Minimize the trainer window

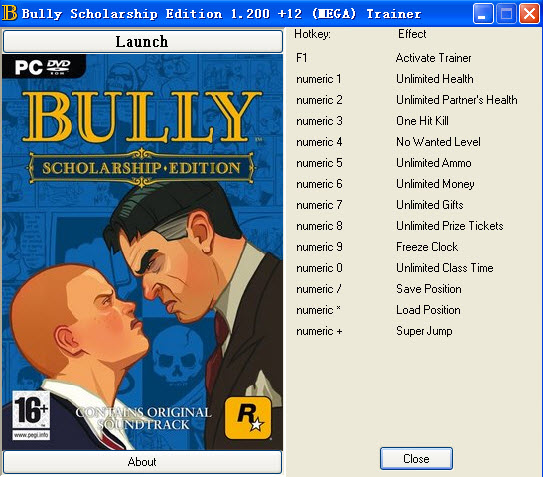[x=483, y=14]
